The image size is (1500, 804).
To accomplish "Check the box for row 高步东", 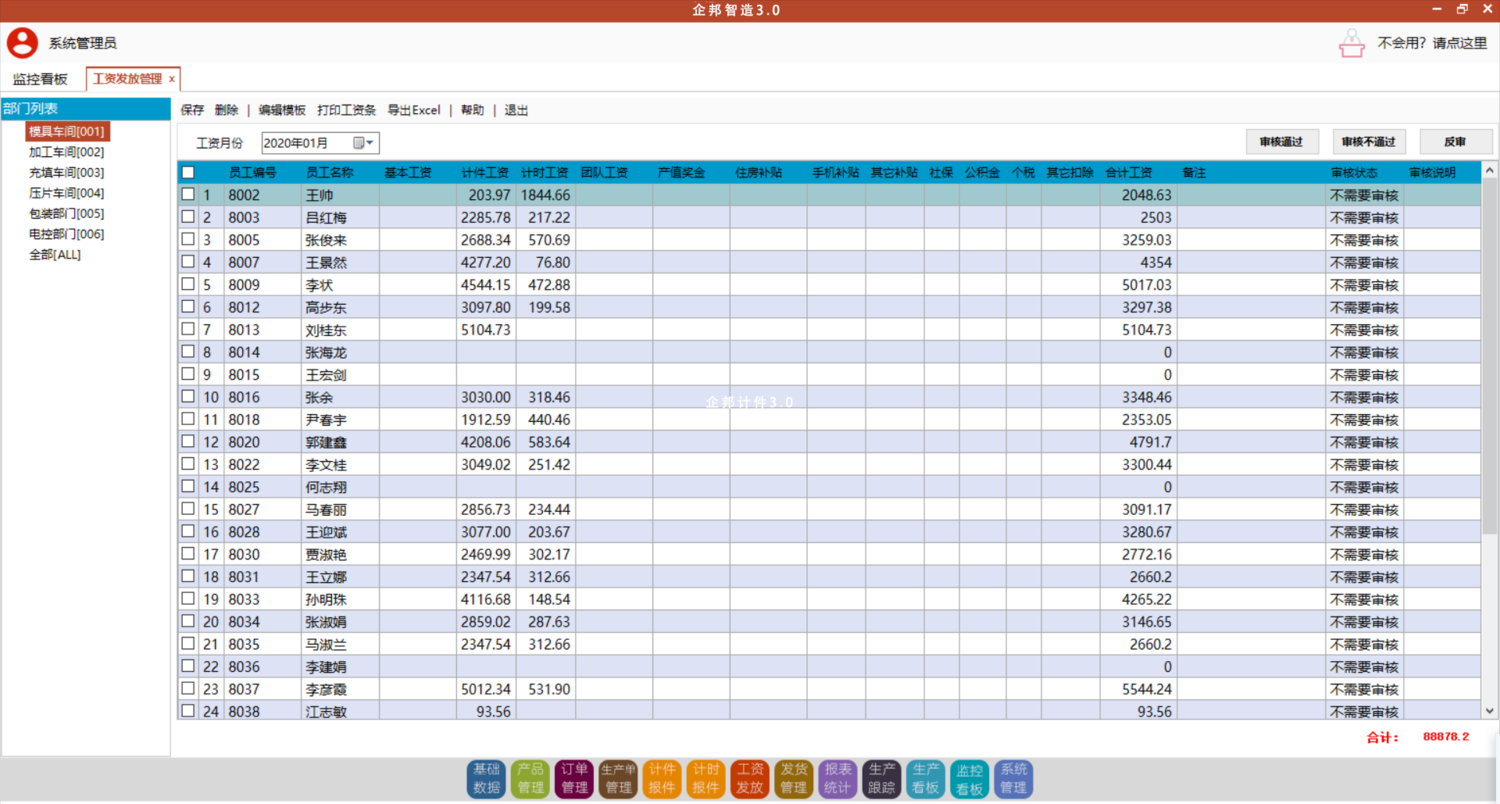I will [188, 306].
